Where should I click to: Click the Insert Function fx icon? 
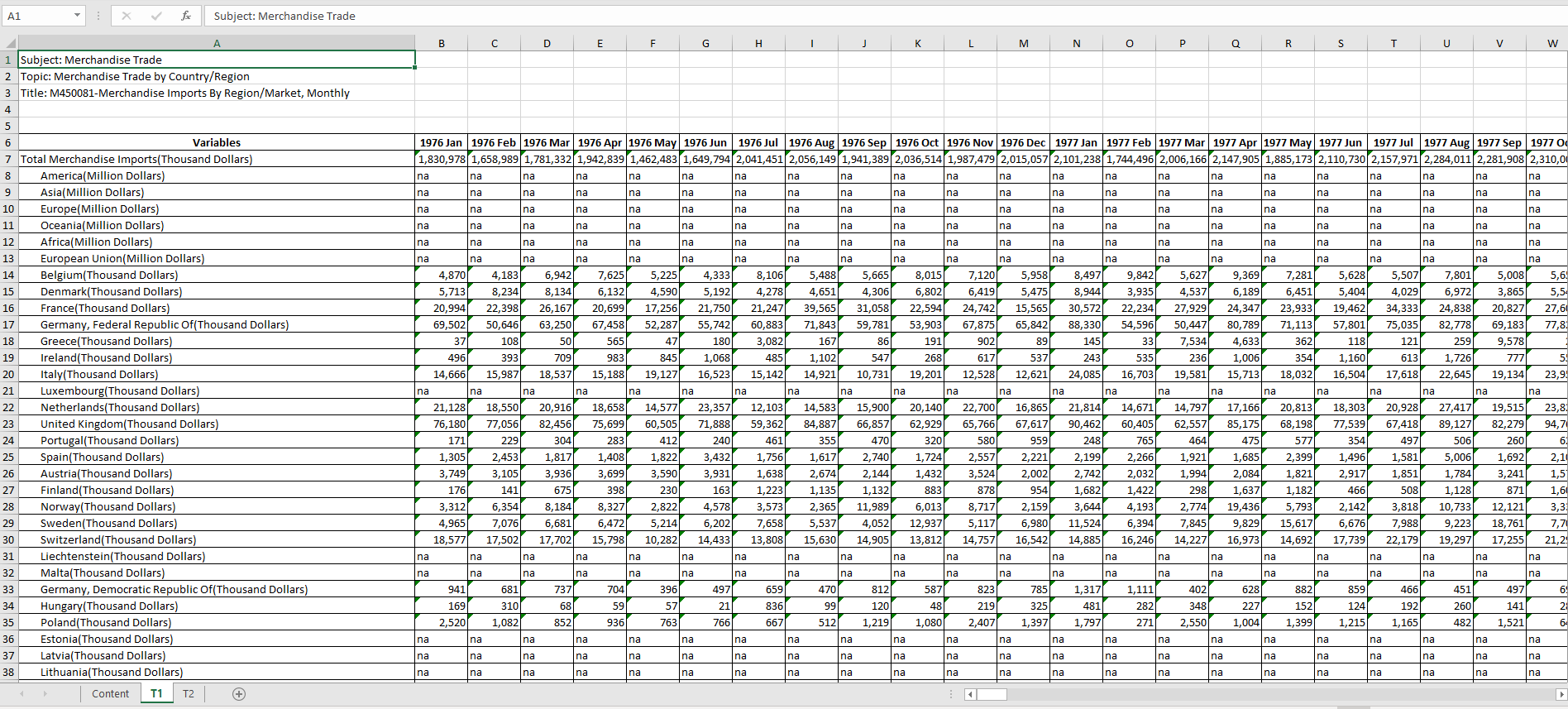point(186,16)
